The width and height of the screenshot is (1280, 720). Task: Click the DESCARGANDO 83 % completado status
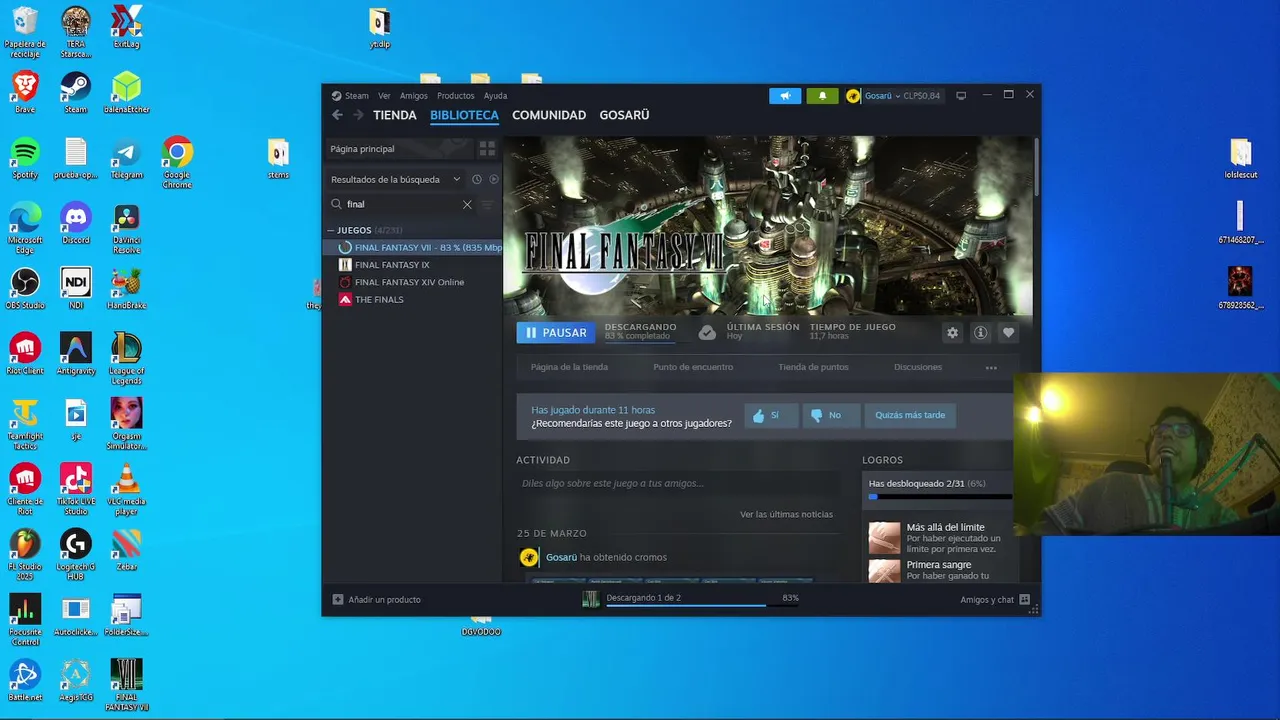(x=640, y=331)
